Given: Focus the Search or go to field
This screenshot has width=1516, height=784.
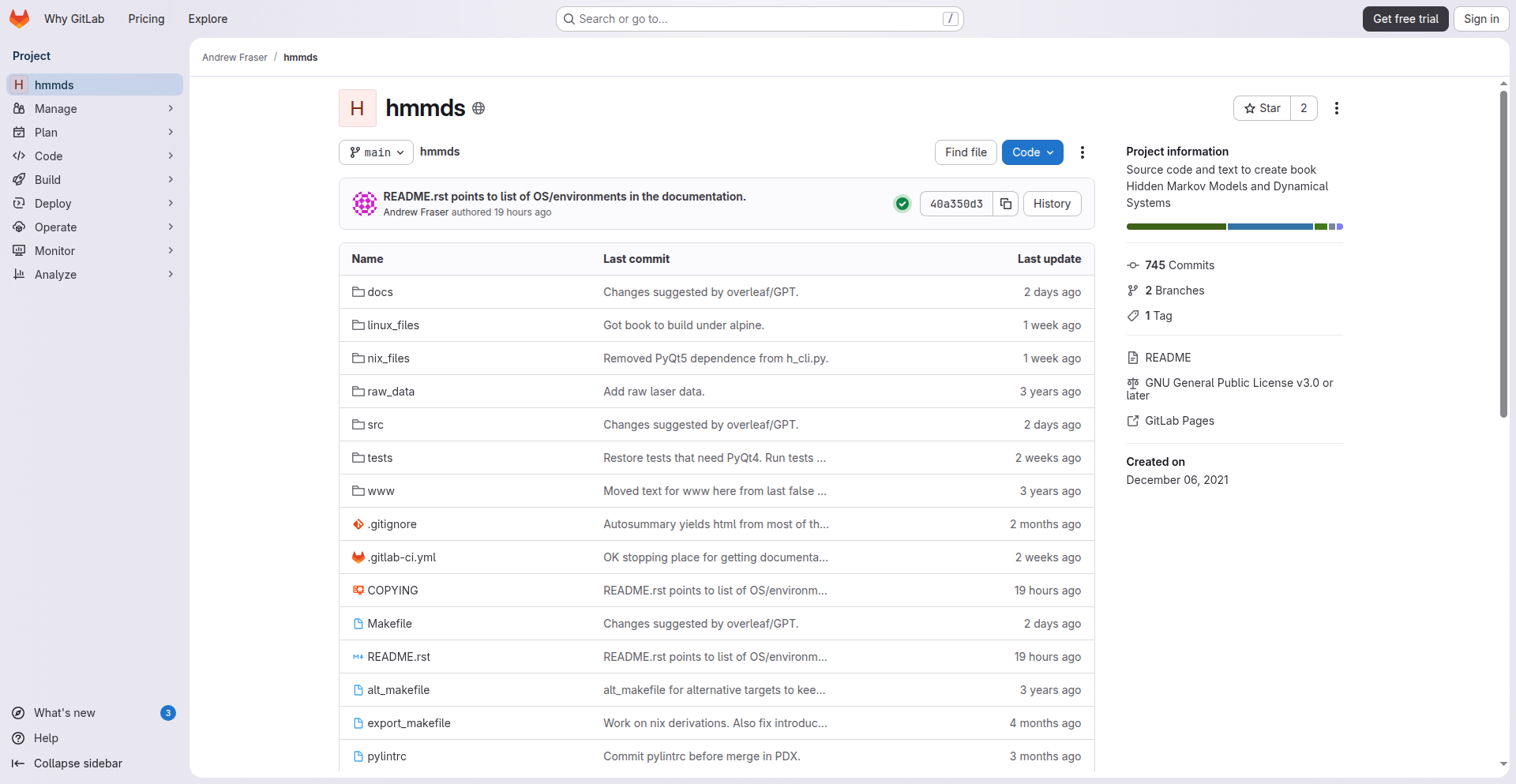Looking at the screenshot, I should (759, 19).
